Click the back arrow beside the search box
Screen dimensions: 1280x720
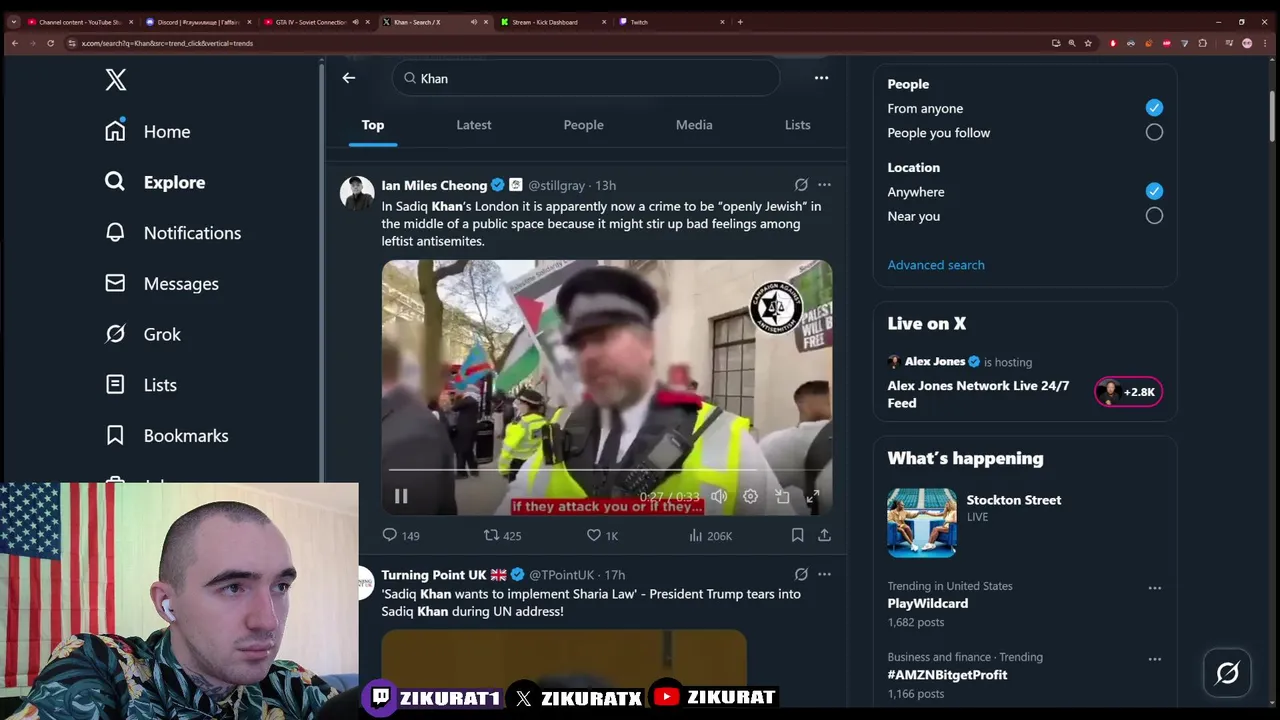349,78
